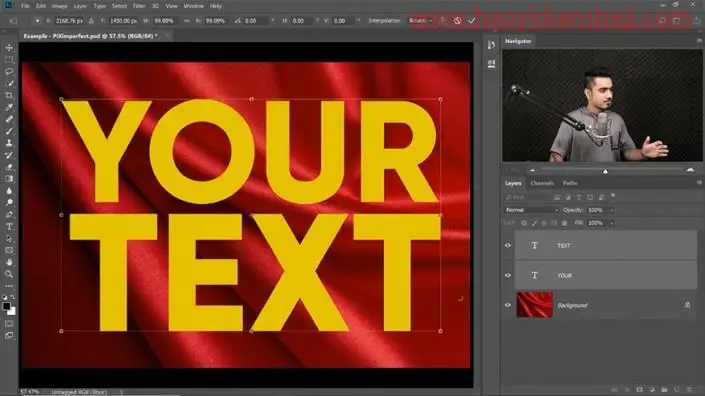Hide the YOUR layer
The image size is (705, 396).
click(508, 276)
